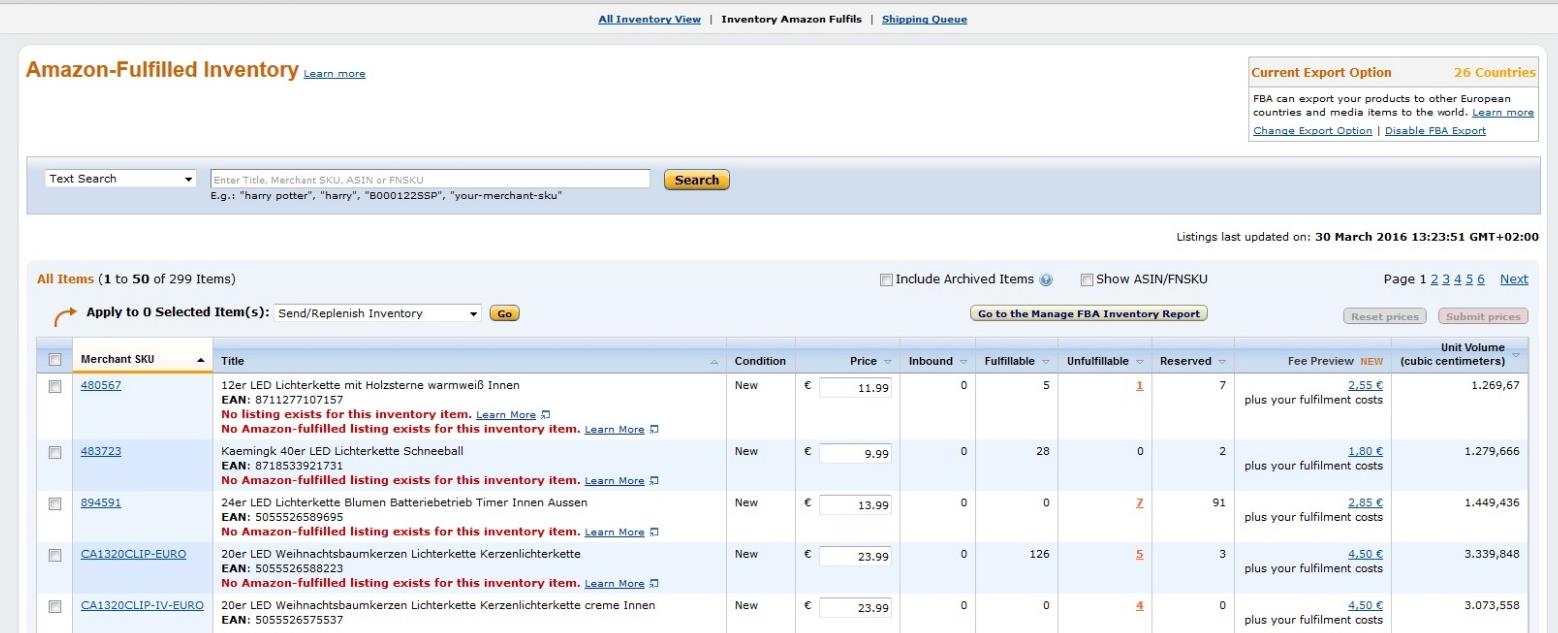1558x633 pixels.
Task: Expand the Send/Replenish Inventory action dropdown
Action: 378,313
